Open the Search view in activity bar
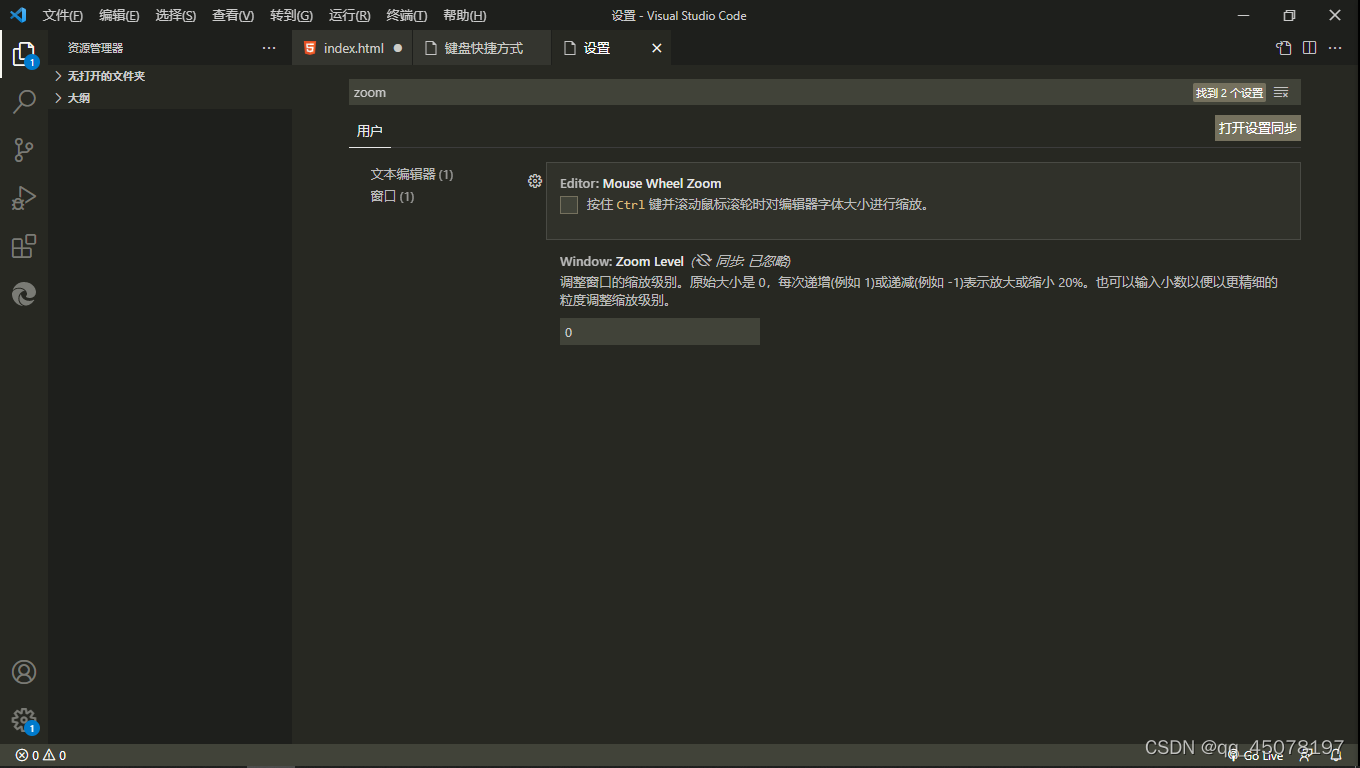Viewport: 1360px width, 768px height. 24,101
